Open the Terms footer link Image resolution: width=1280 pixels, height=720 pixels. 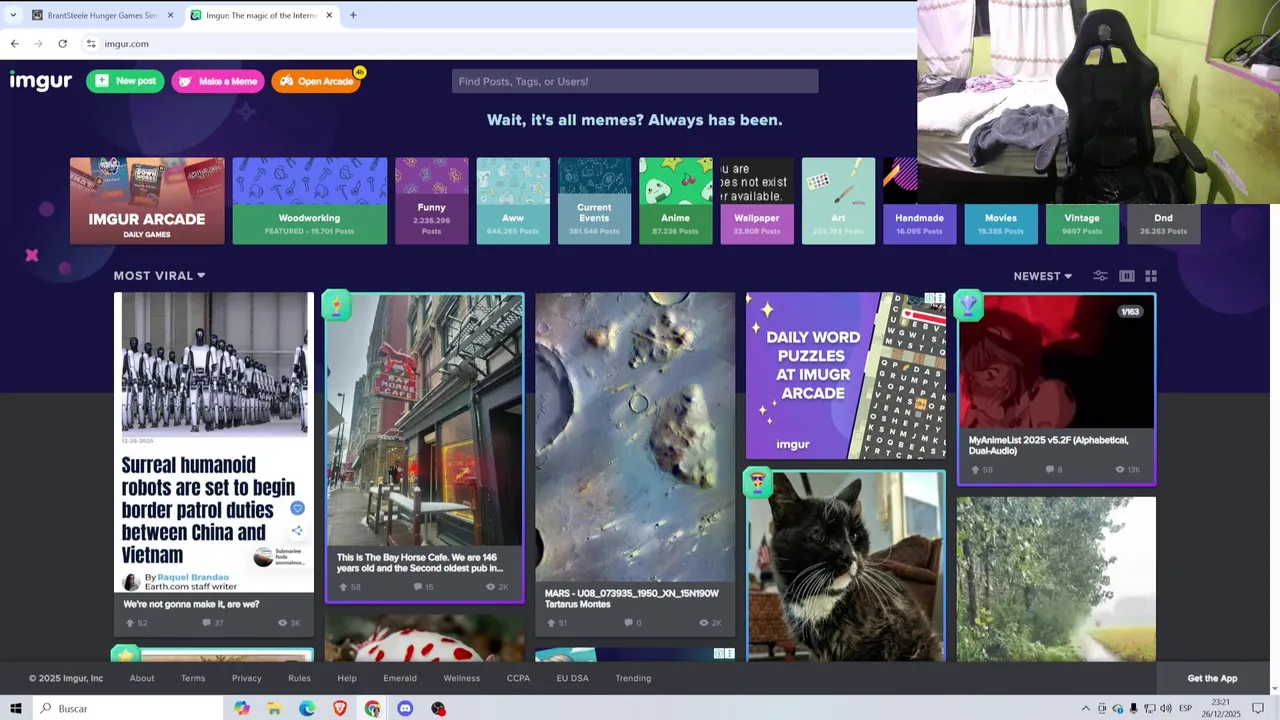pyautogui.click(x=193, y=678)
